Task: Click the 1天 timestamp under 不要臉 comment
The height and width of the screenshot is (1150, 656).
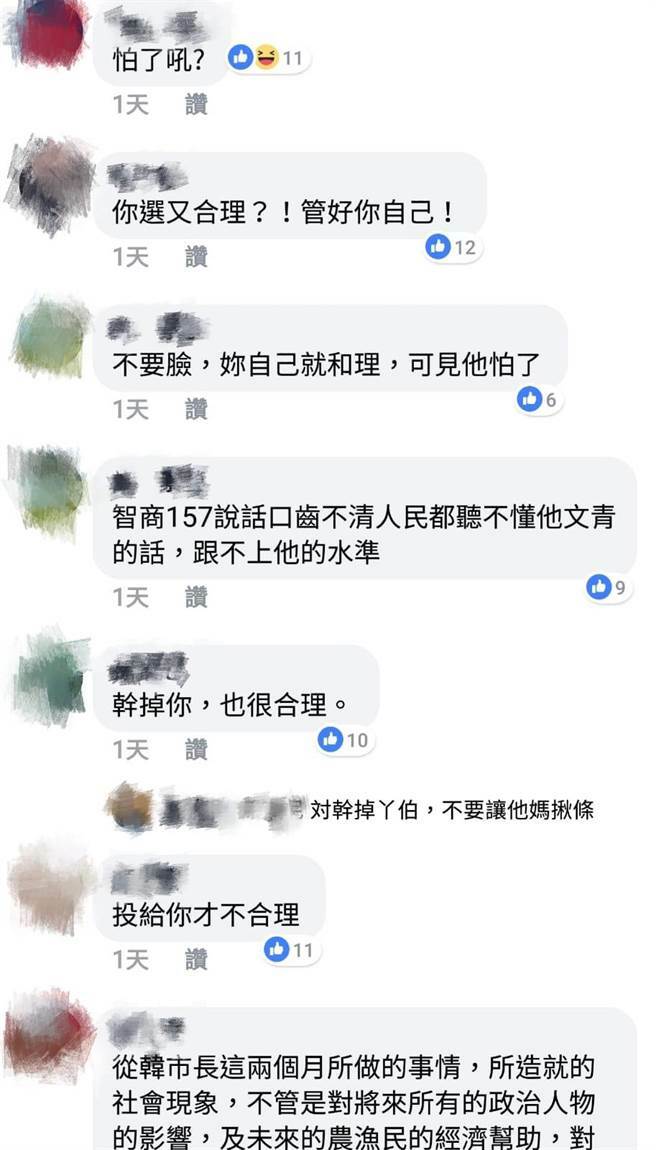Action: pos(131,409)
